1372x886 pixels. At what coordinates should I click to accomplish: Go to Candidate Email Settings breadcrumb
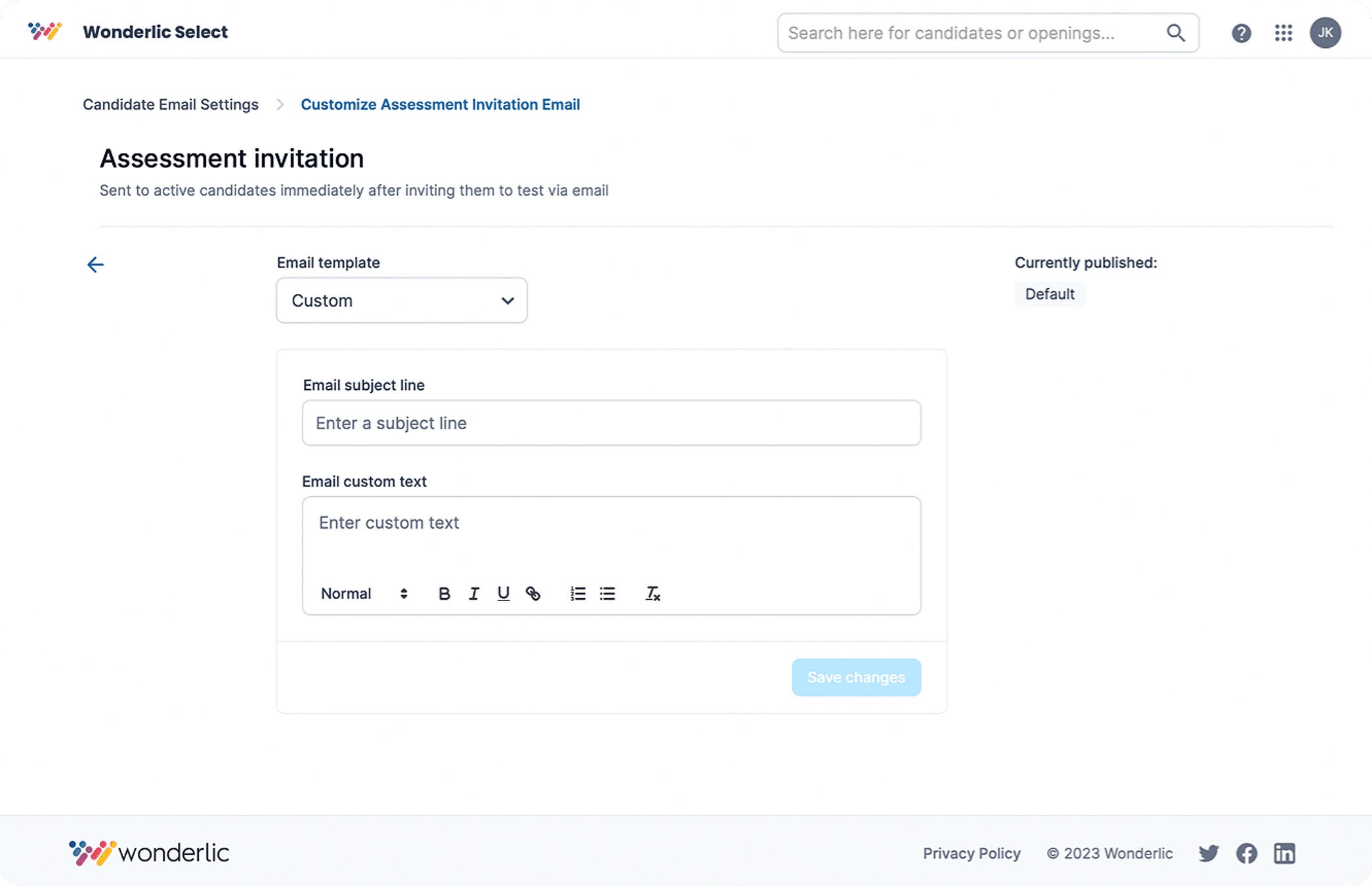coord(171,104)
